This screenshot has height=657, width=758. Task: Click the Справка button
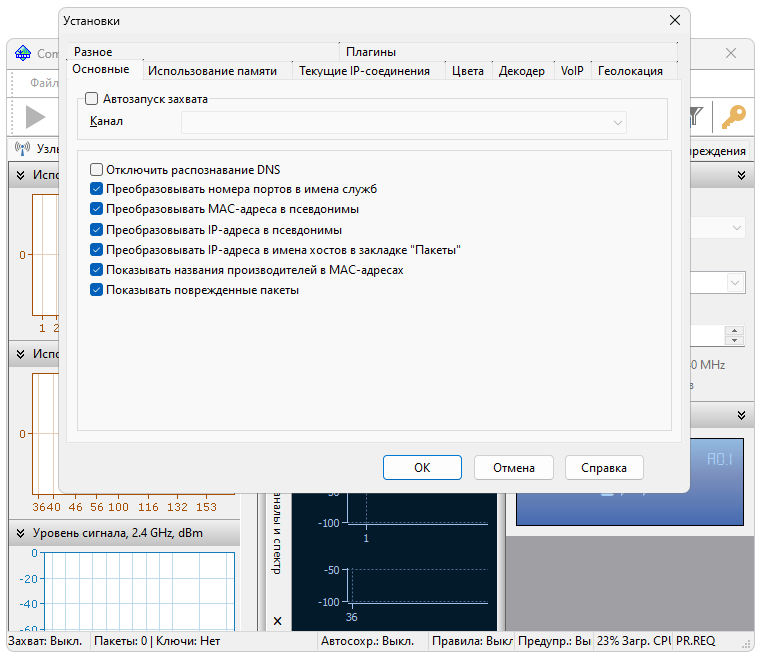pyautogui.click(x=604, y=467)
